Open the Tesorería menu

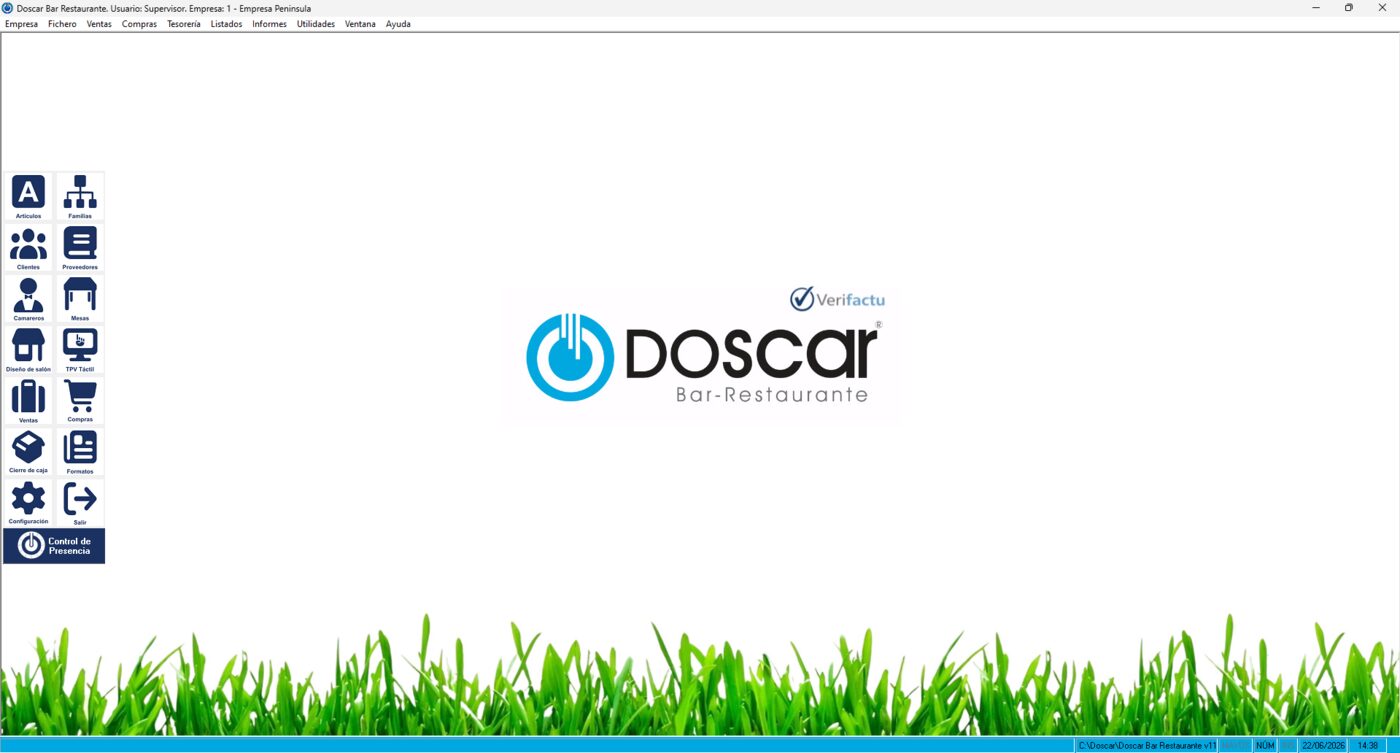pyautogui.click(x=184, y=24)
